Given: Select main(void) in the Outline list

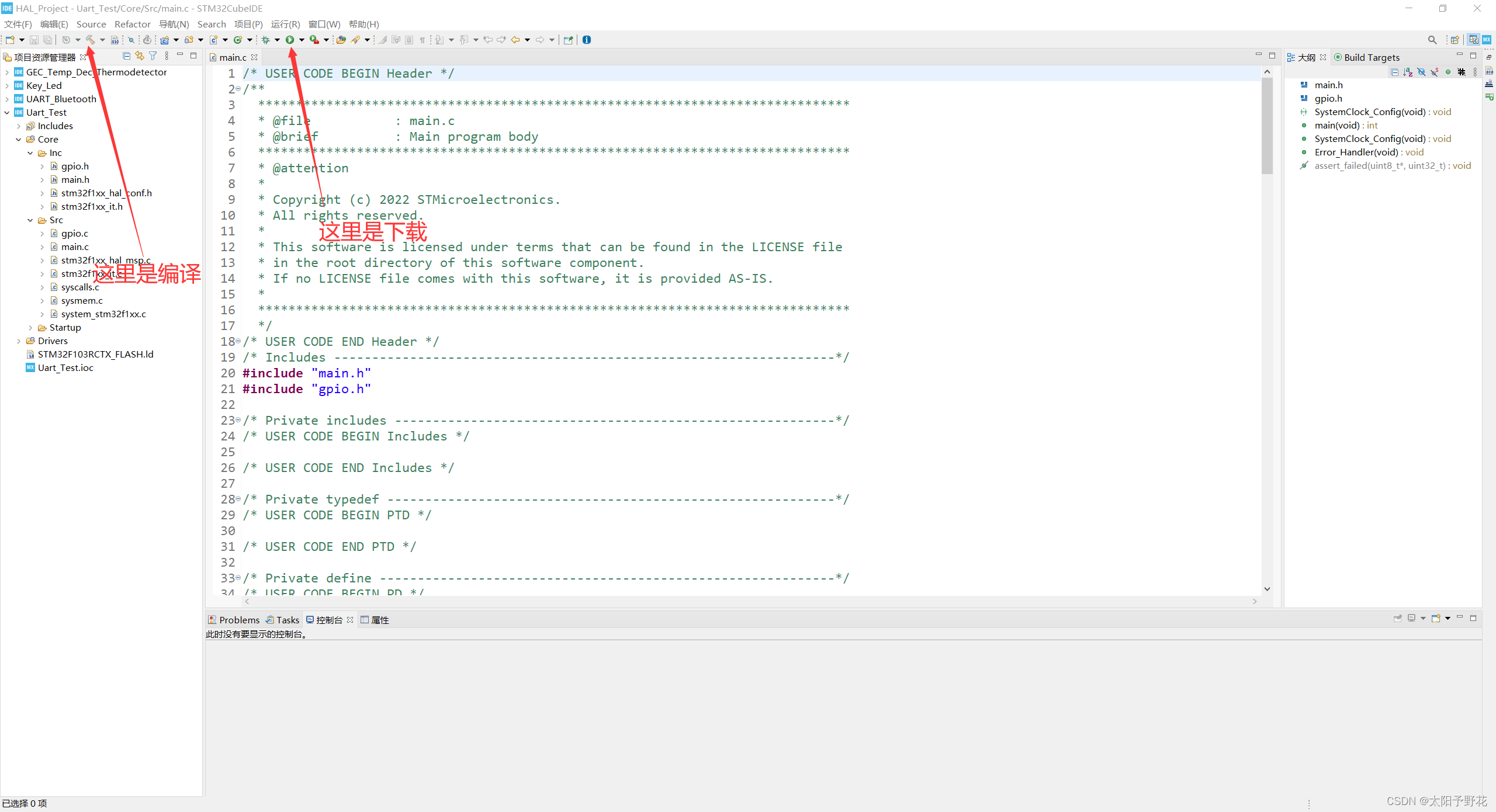Looking at the screenshot, I should (x=1337, y=126).
